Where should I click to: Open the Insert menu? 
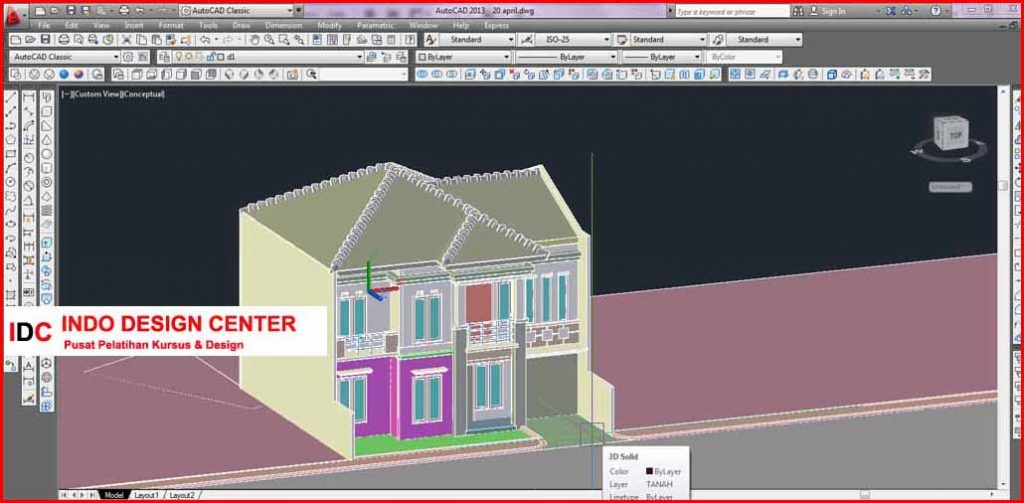133,25
